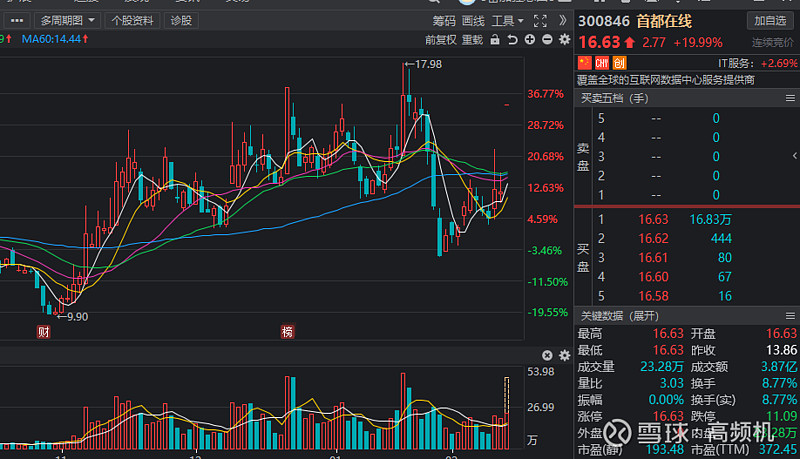Click the 创 board badge icon
This screenshot has height=459, width=800.
point(619,63)
